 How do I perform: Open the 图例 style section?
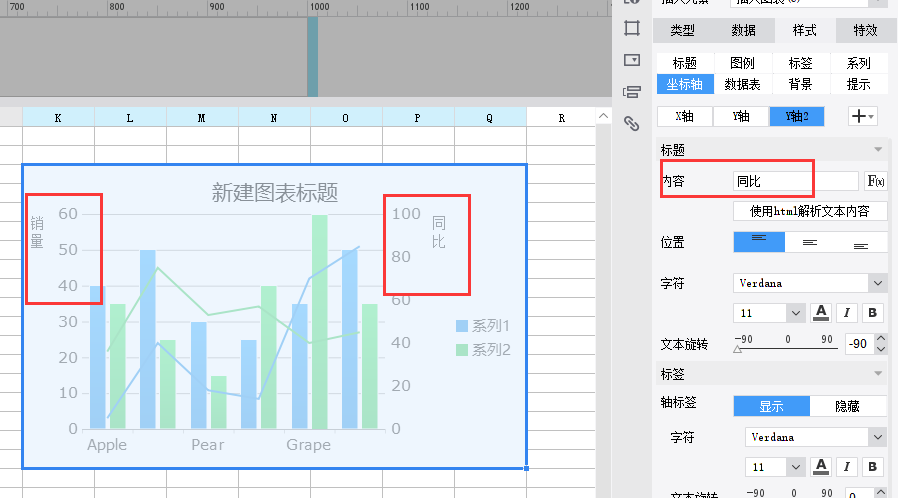click(x=743, y=63)
